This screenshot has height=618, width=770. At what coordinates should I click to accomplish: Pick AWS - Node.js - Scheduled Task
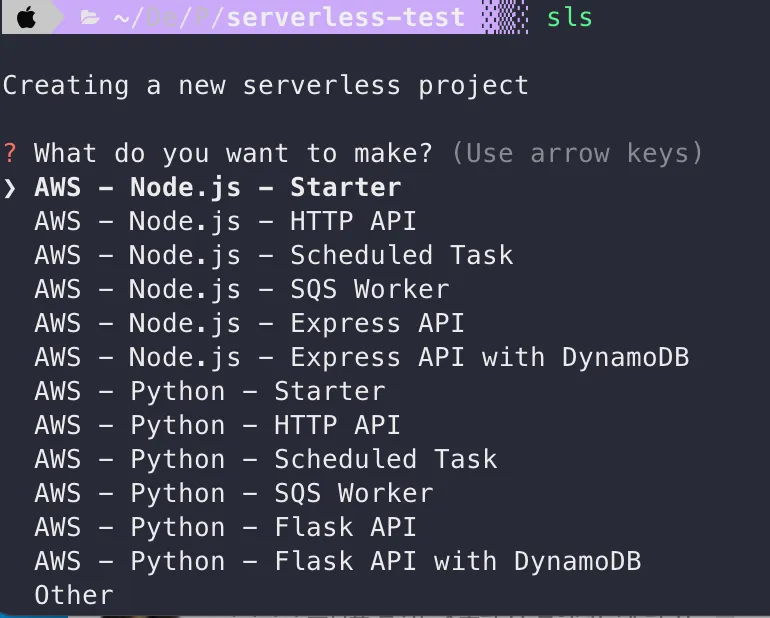(x=273, y=255)
